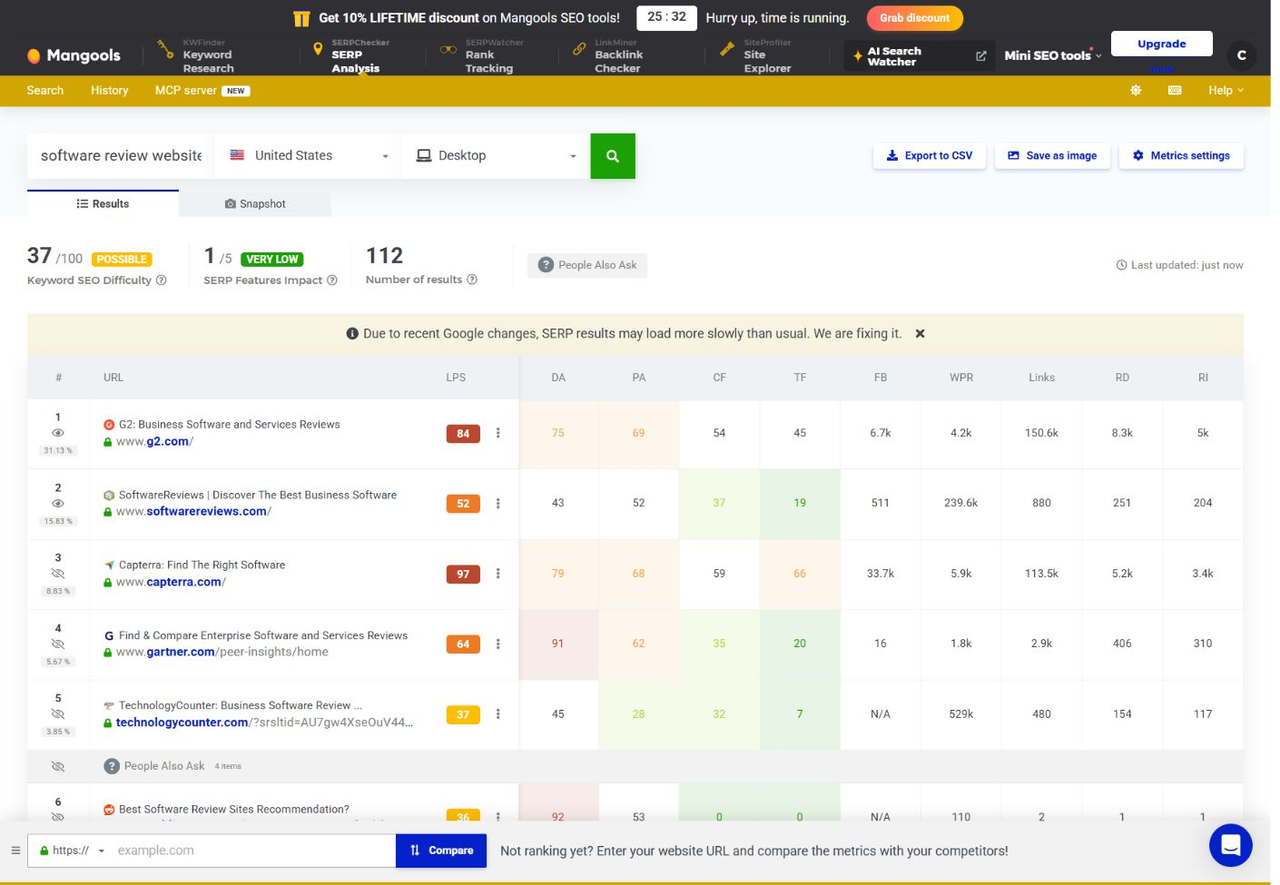Image resolution: width=1280 pixels, height=885 pixels.
Task: Click Export to CSV button
Action: point(929,156)
